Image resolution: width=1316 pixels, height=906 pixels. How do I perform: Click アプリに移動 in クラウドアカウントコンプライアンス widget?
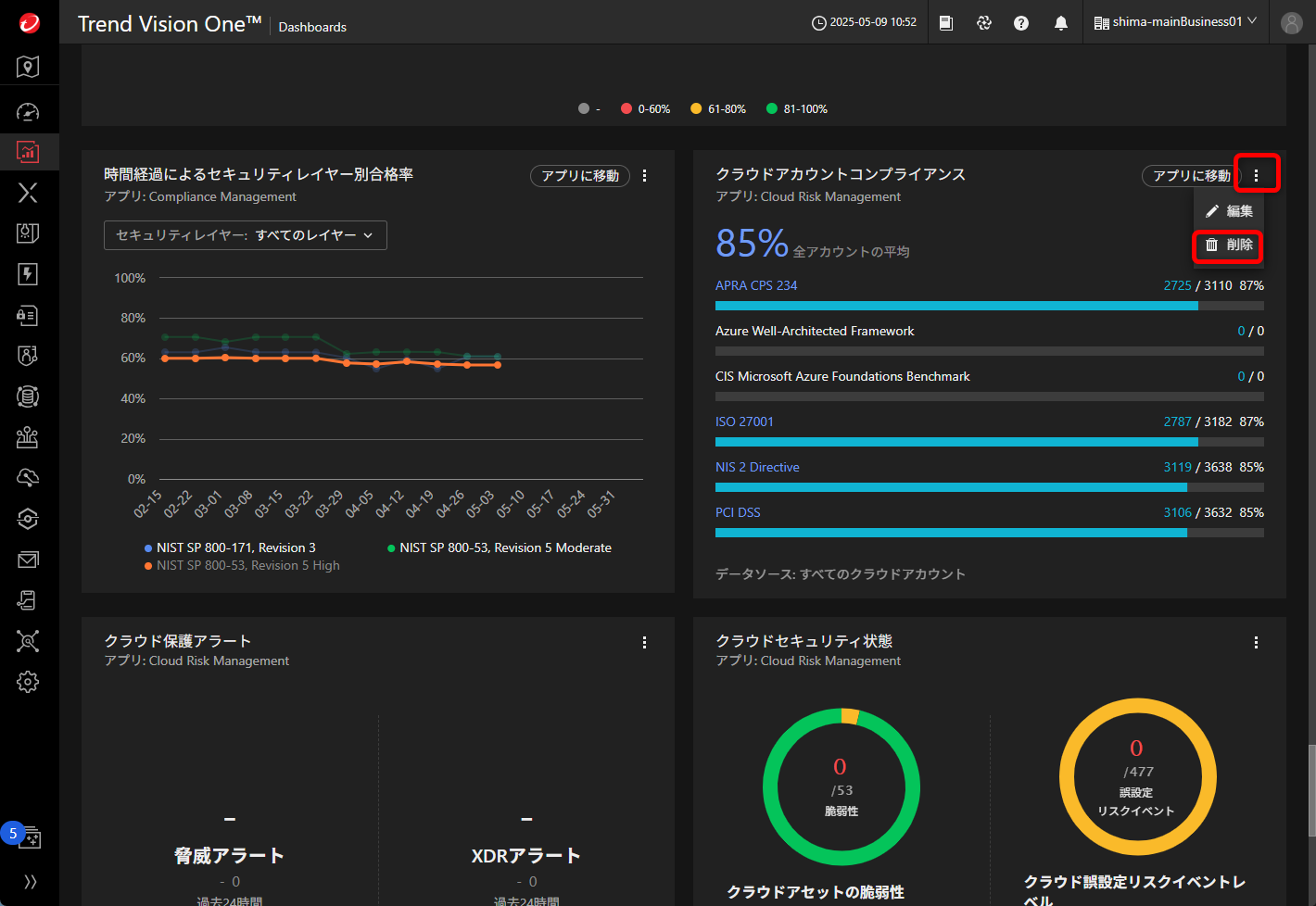[x=1192, y=176]
